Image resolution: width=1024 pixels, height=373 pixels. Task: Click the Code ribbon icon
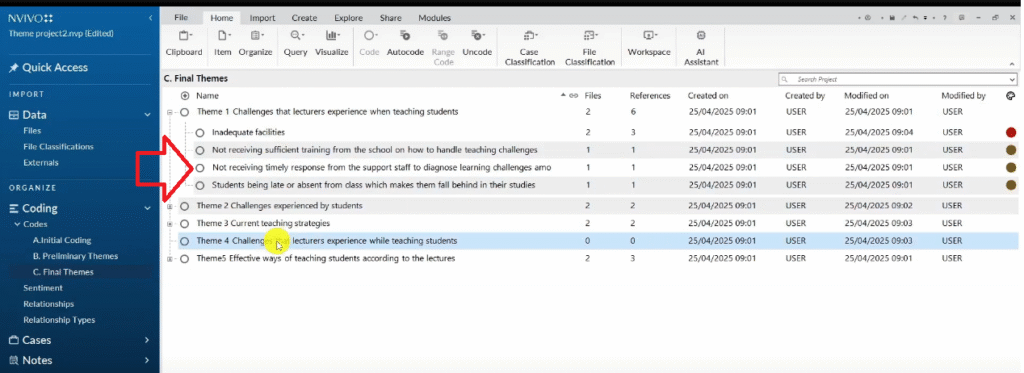pyautogui.click(x=370, y=35)
